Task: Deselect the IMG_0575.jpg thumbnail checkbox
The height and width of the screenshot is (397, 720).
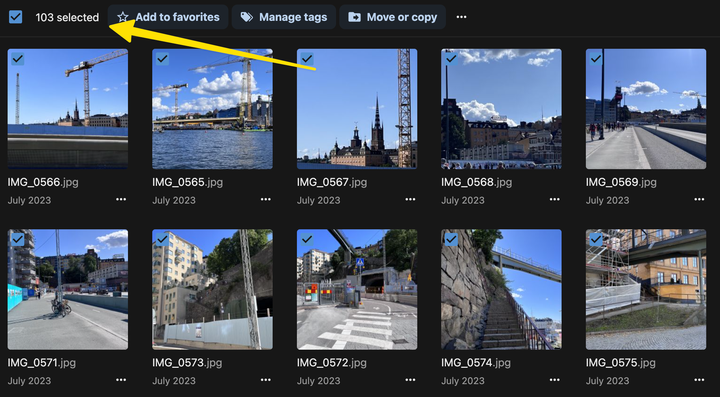Action: (596, 239)
